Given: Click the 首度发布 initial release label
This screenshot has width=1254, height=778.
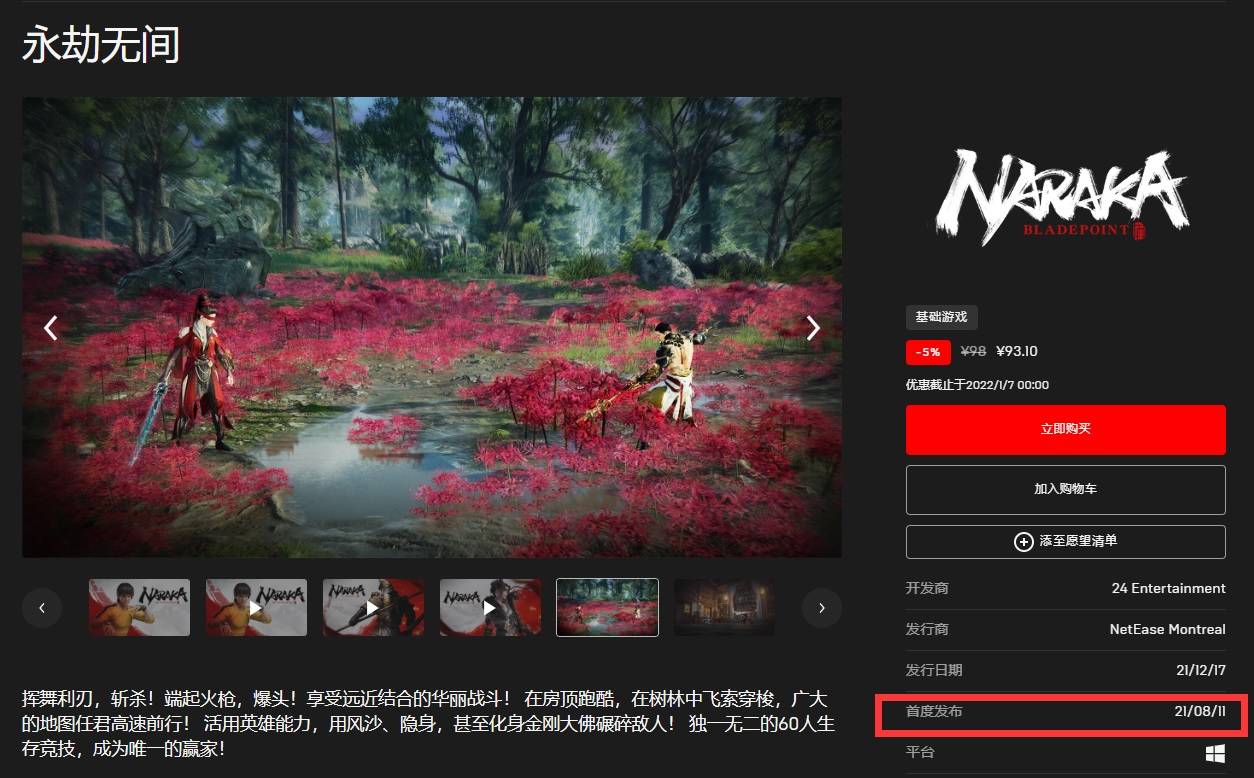Looking at the screenshot, I should [934, 711].
